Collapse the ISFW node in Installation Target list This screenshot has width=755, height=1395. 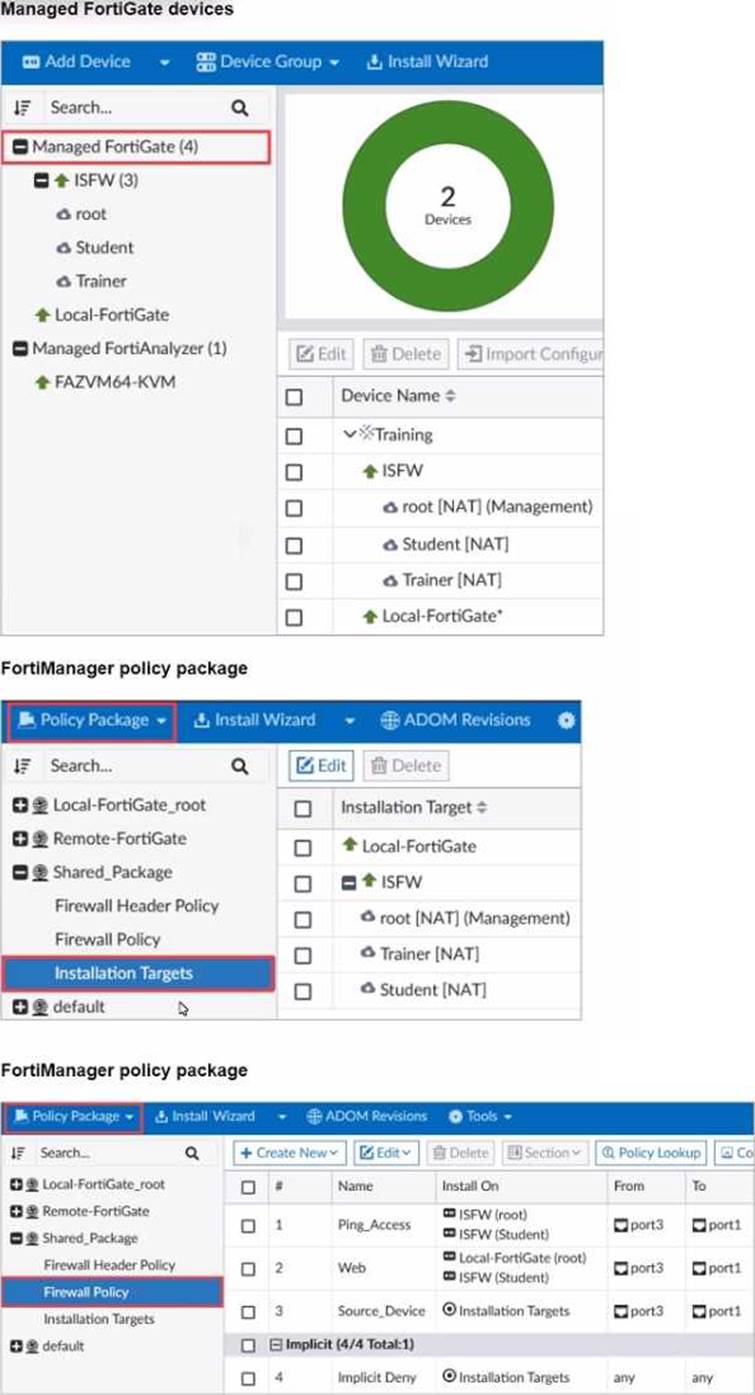point(349,883)
